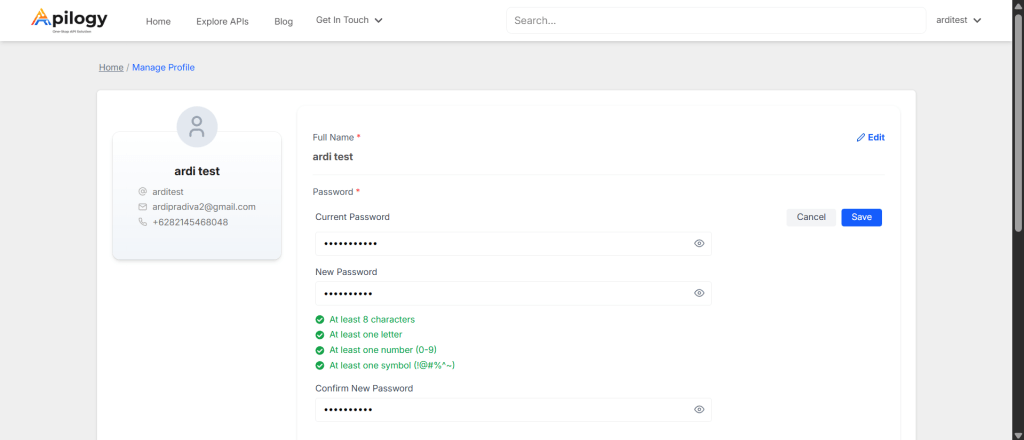This screenshot has width=1024, height=440.
Task: Cancel the password change
Action: [x=810, y=217]
